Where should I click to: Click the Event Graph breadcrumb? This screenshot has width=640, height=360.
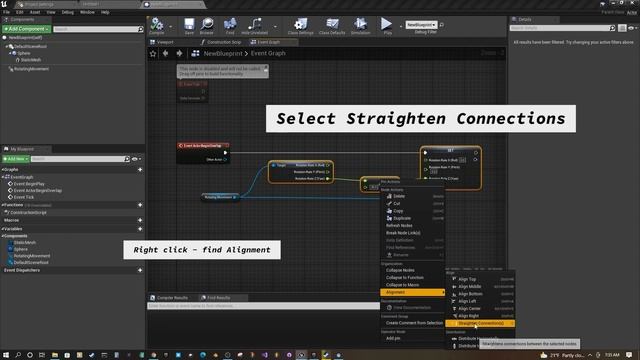pos(268,53)
